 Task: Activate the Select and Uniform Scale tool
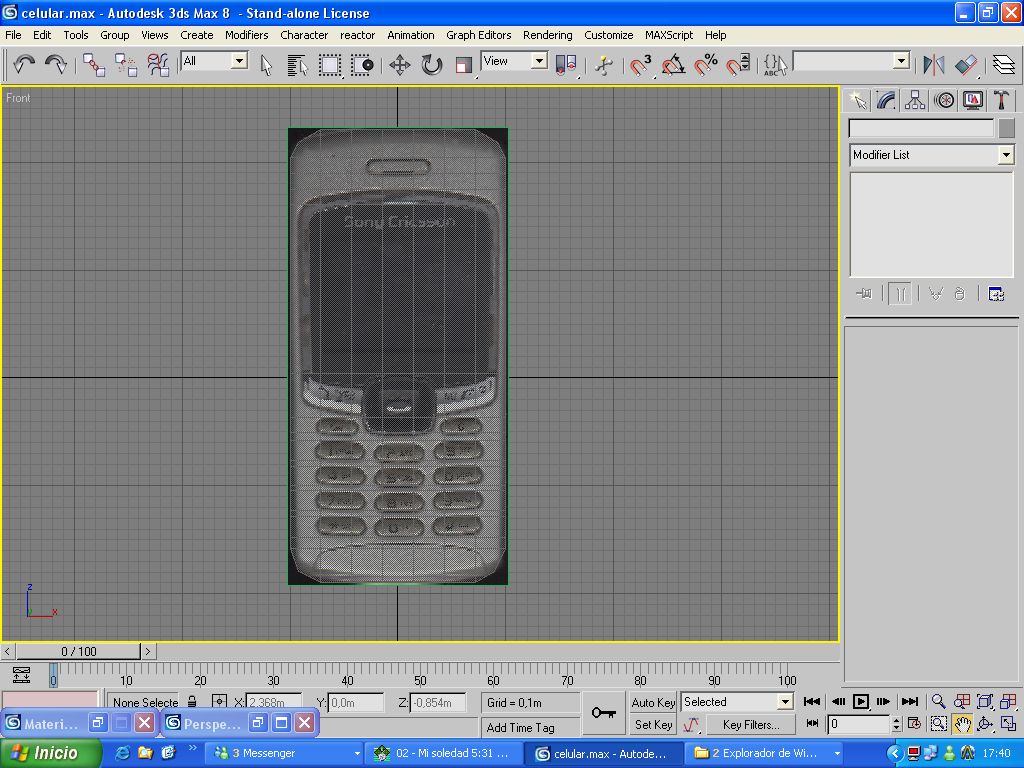[464, 65]
